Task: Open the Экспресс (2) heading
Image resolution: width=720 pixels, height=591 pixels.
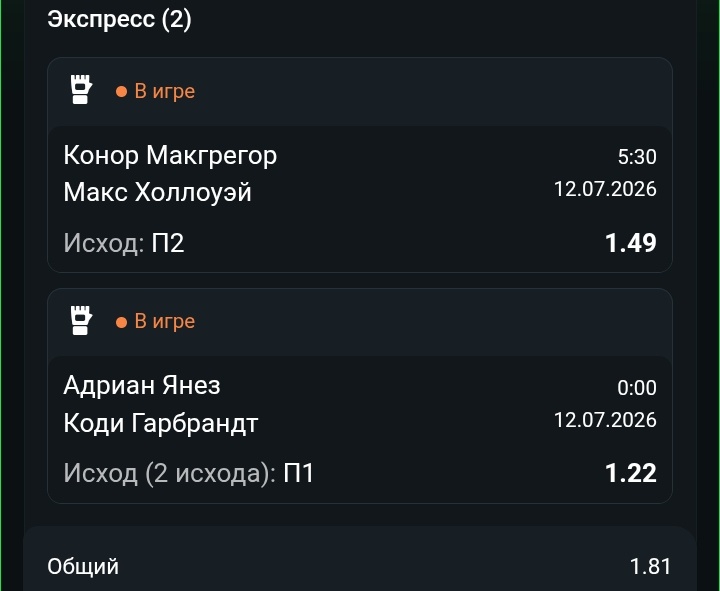Action: (119, 19)
